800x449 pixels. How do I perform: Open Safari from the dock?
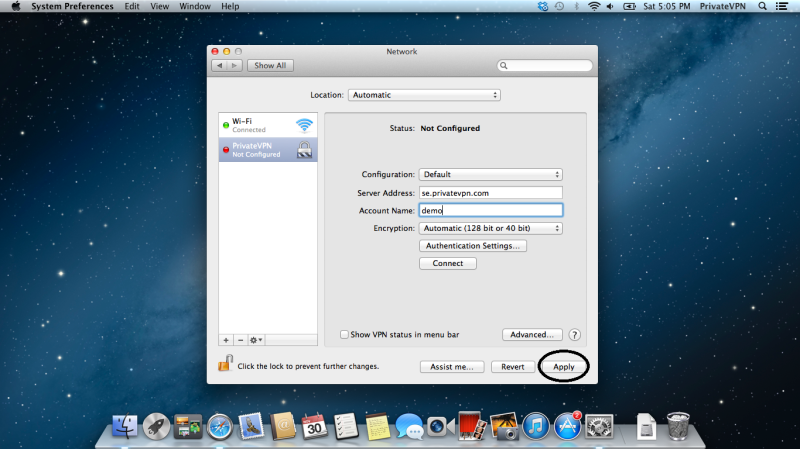(x=219, y=428)
